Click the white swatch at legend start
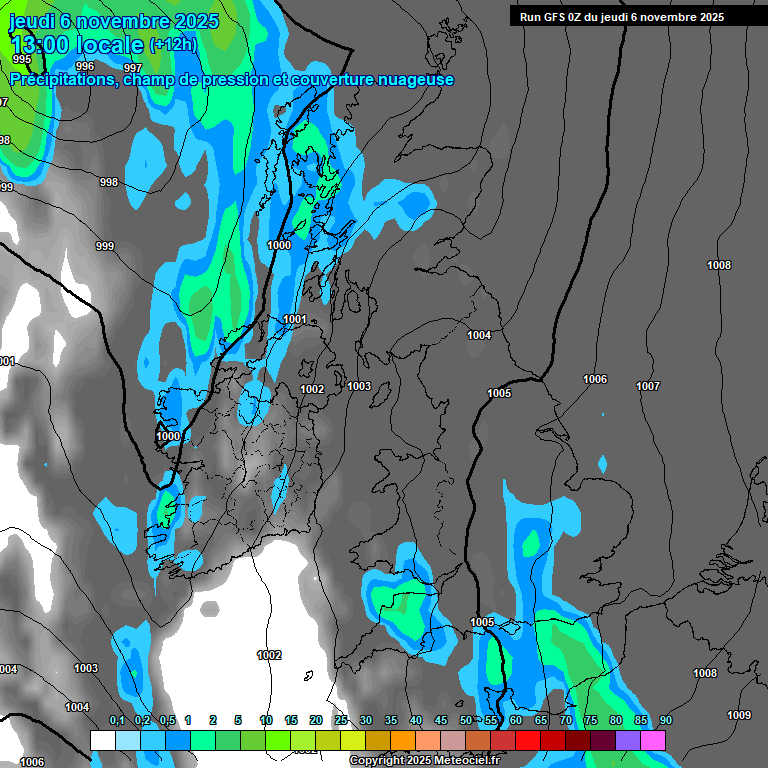The height and width of the screenshot is (768, 768). click(x=103, y=740)
